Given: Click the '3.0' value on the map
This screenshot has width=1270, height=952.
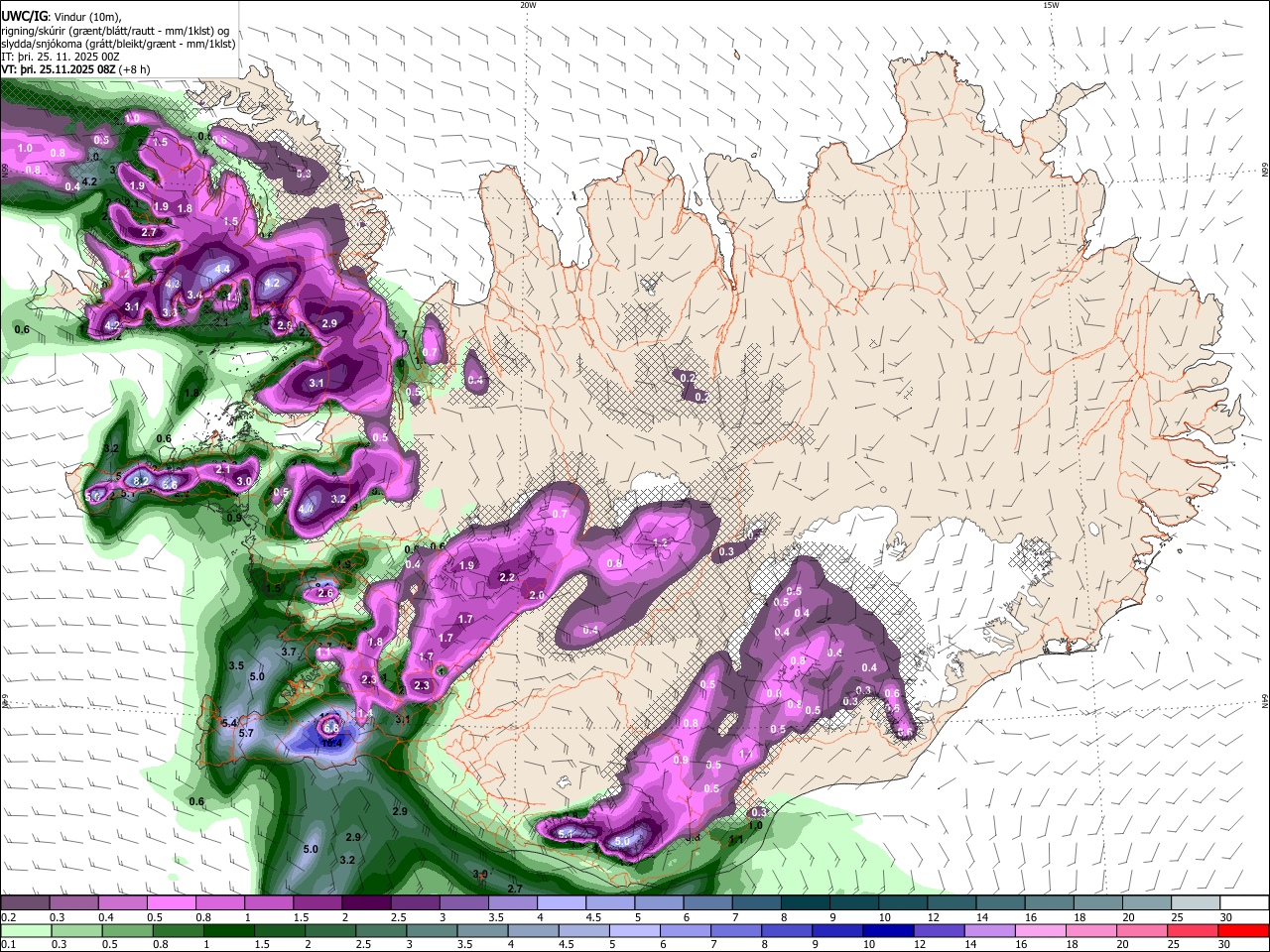Looking at the screenshot, I should [x=244, y=481].
